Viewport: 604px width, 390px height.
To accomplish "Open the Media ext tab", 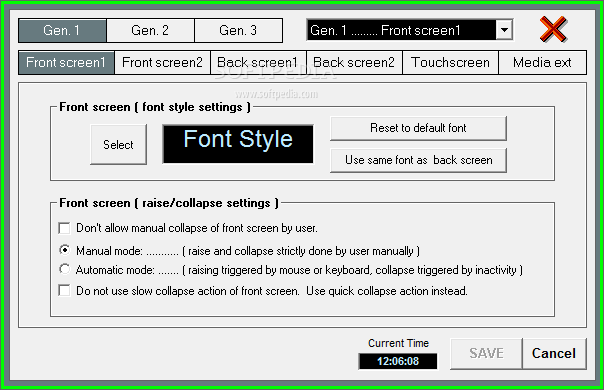I will pyautogui.click(x=542, y=62).
